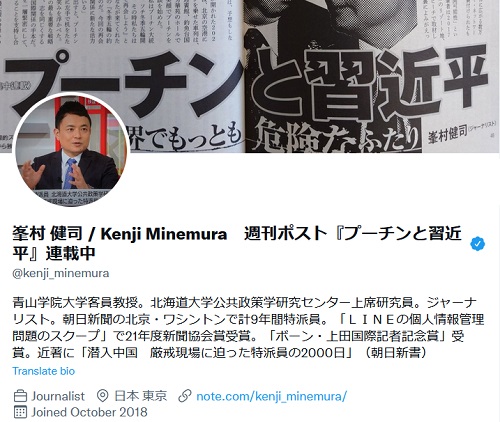Click the bio text starting 青山学院大学客員教授
500x422 pixels.
tap(248, 328)
